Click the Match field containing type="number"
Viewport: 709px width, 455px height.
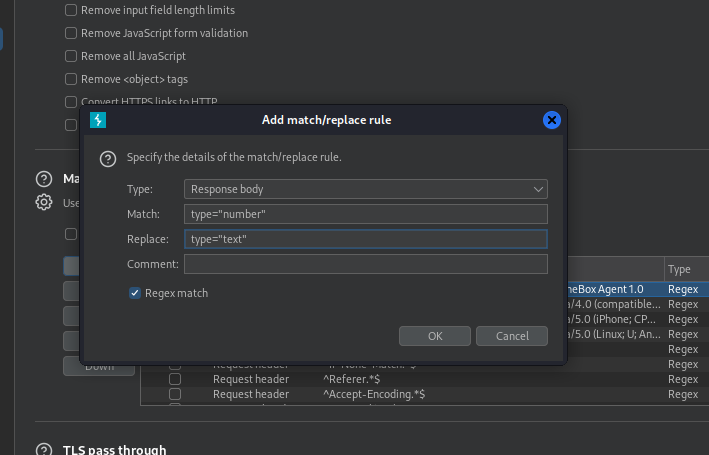tap(366, 214)
